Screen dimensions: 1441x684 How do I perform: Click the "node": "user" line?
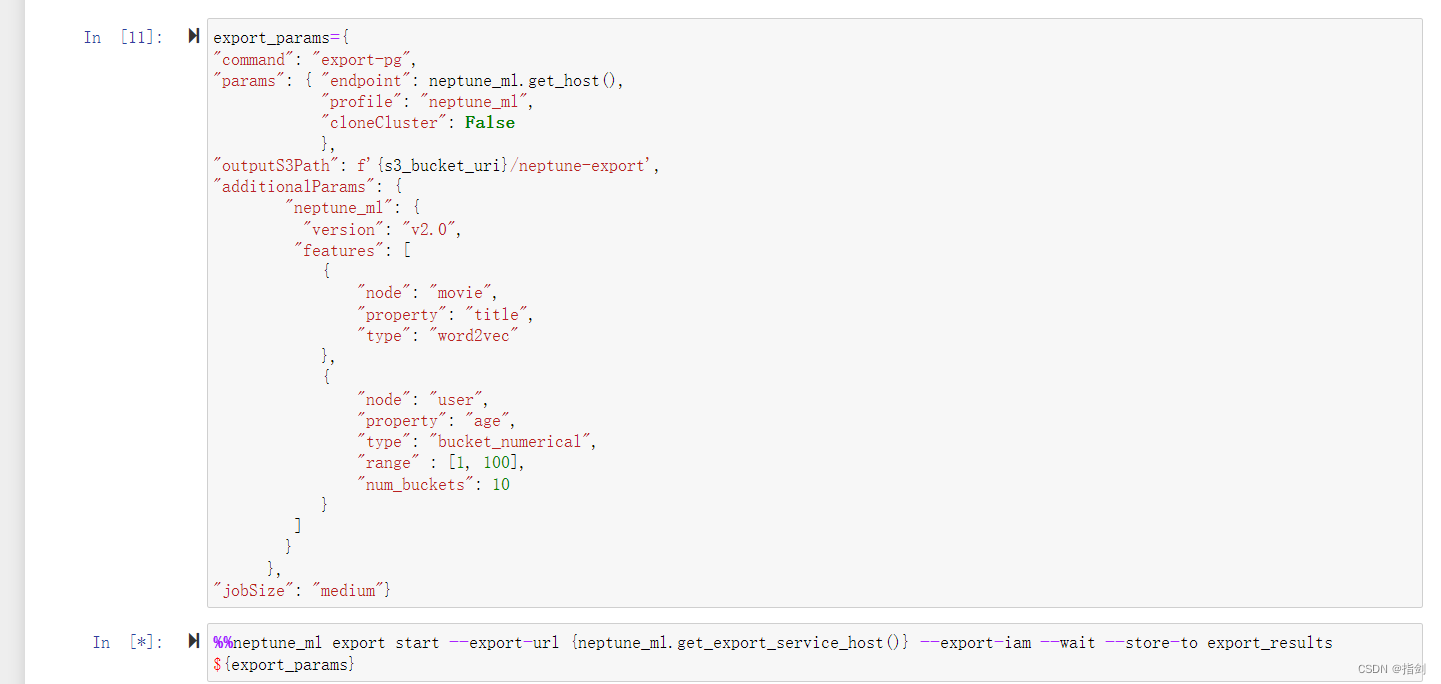[423, 399]
